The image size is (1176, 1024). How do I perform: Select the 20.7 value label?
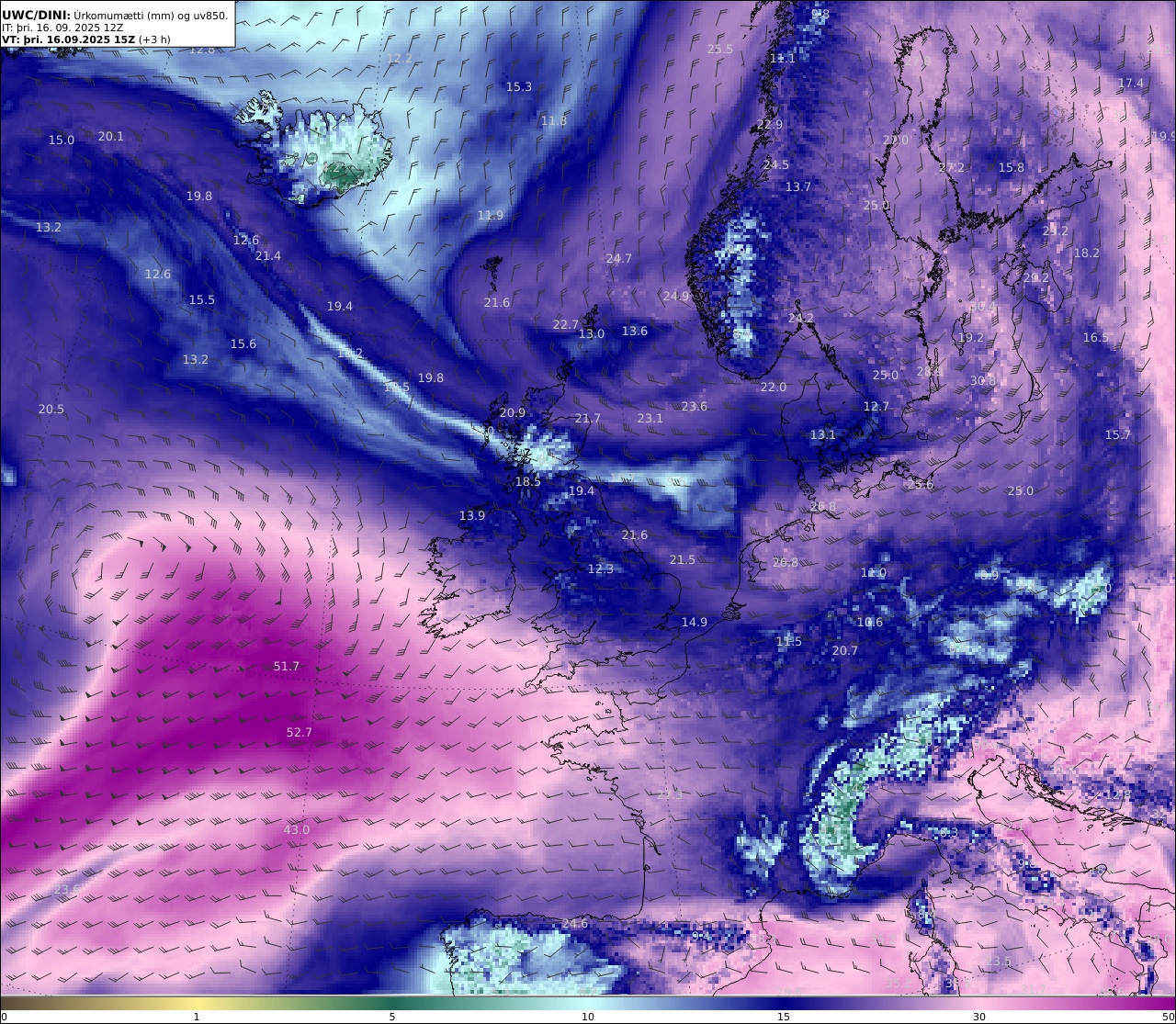pyautogui.click(x=845, y=650)
